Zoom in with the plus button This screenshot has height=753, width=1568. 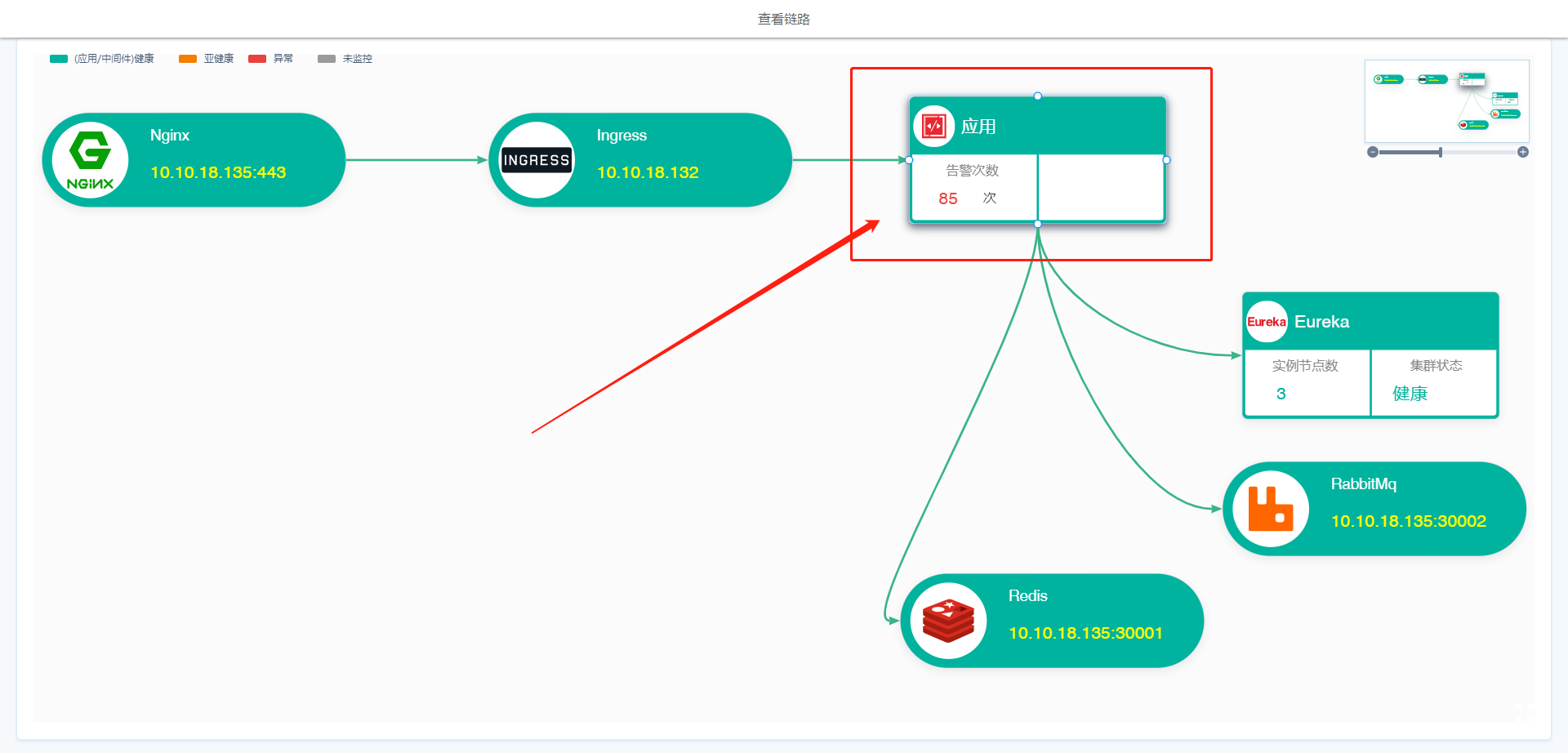coord(1523,152)
